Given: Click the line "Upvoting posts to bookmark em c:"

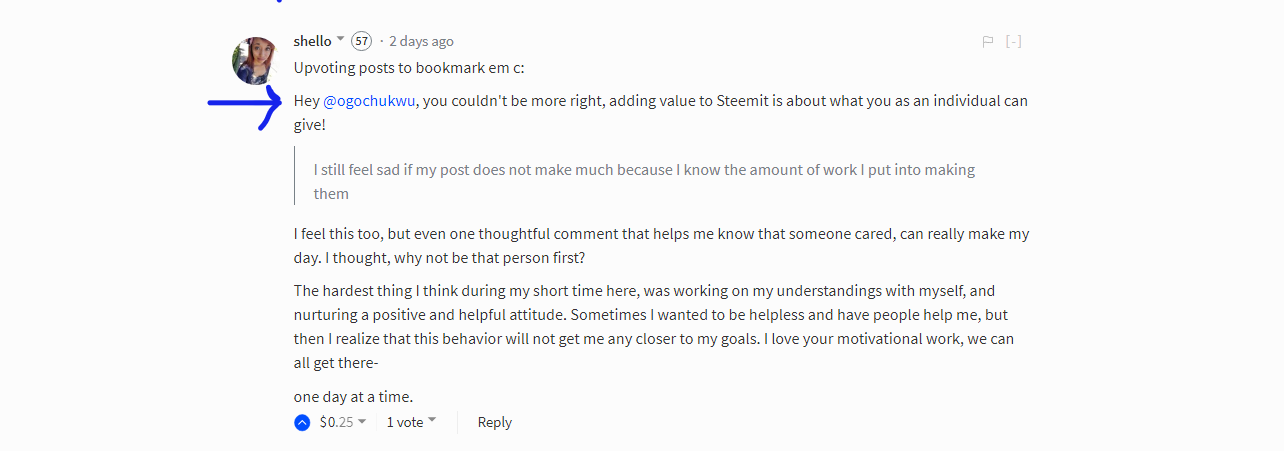Looking at the screenshot, I should click(409, 68).
